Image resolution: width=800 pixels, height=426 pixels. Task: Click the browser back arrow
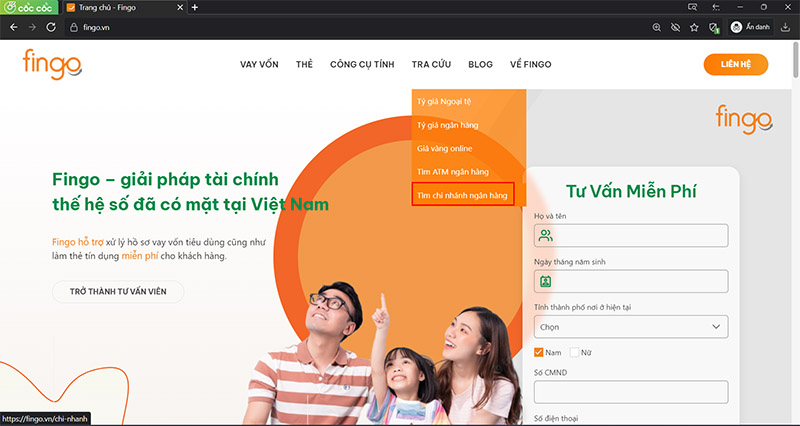tap(14, 27)
